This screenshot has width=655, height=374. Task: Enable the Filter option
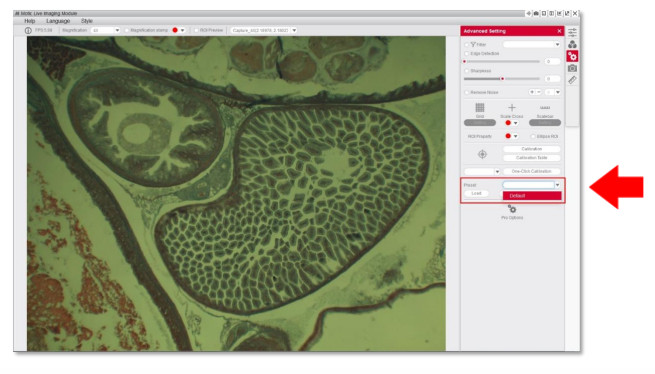(467, 45)
